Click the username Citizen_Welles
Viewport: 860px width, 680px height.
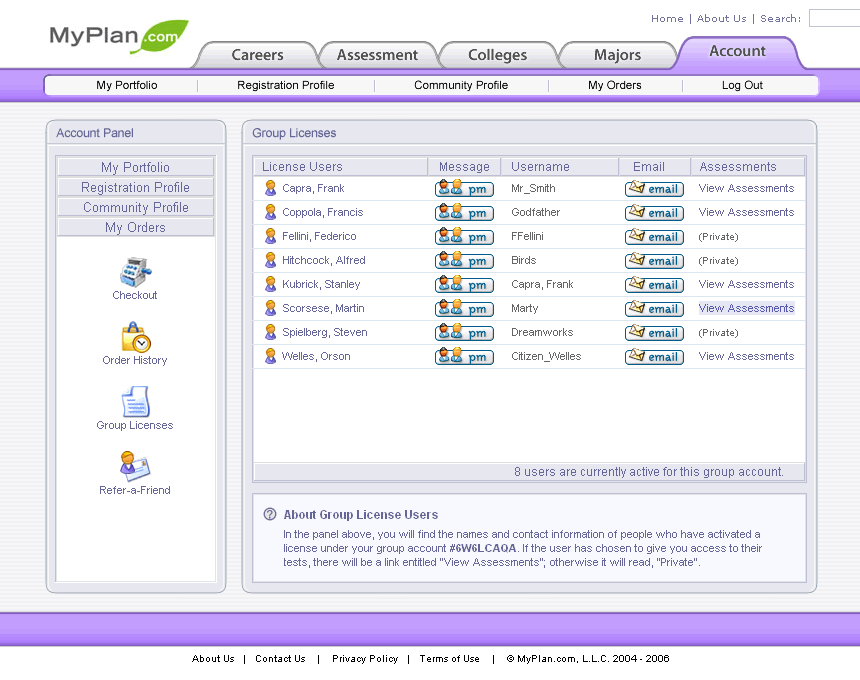[546, 356]
